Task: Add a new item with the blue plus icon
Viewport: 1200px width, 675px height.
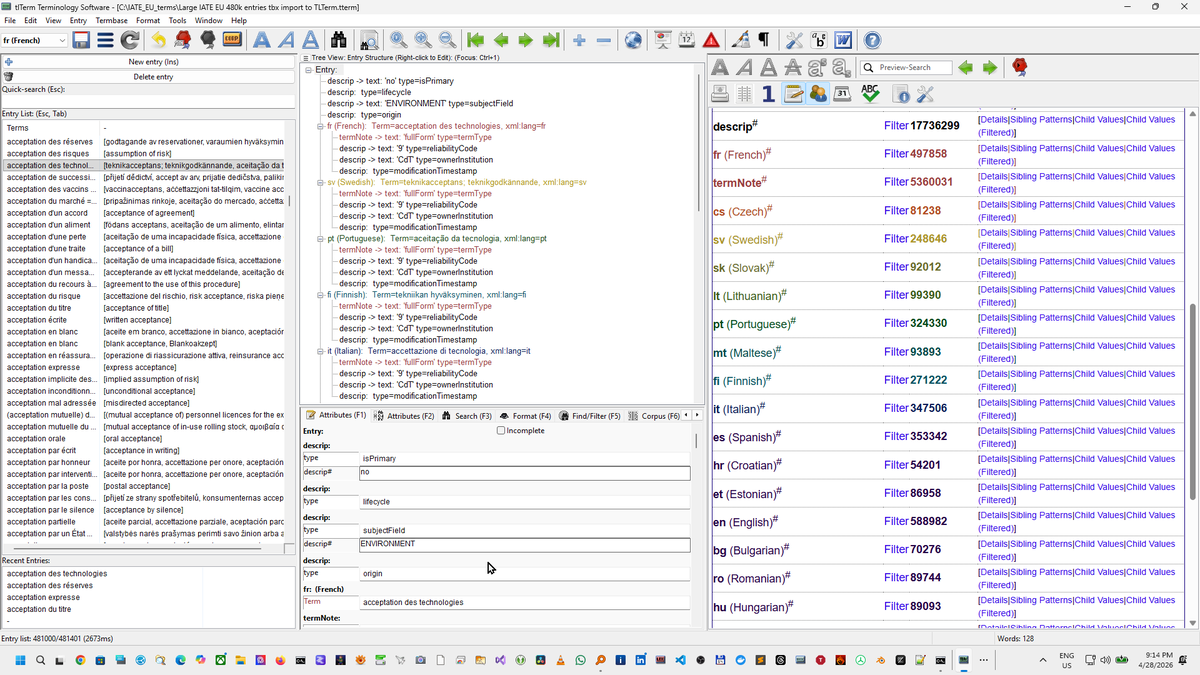Action: [579, 40]
